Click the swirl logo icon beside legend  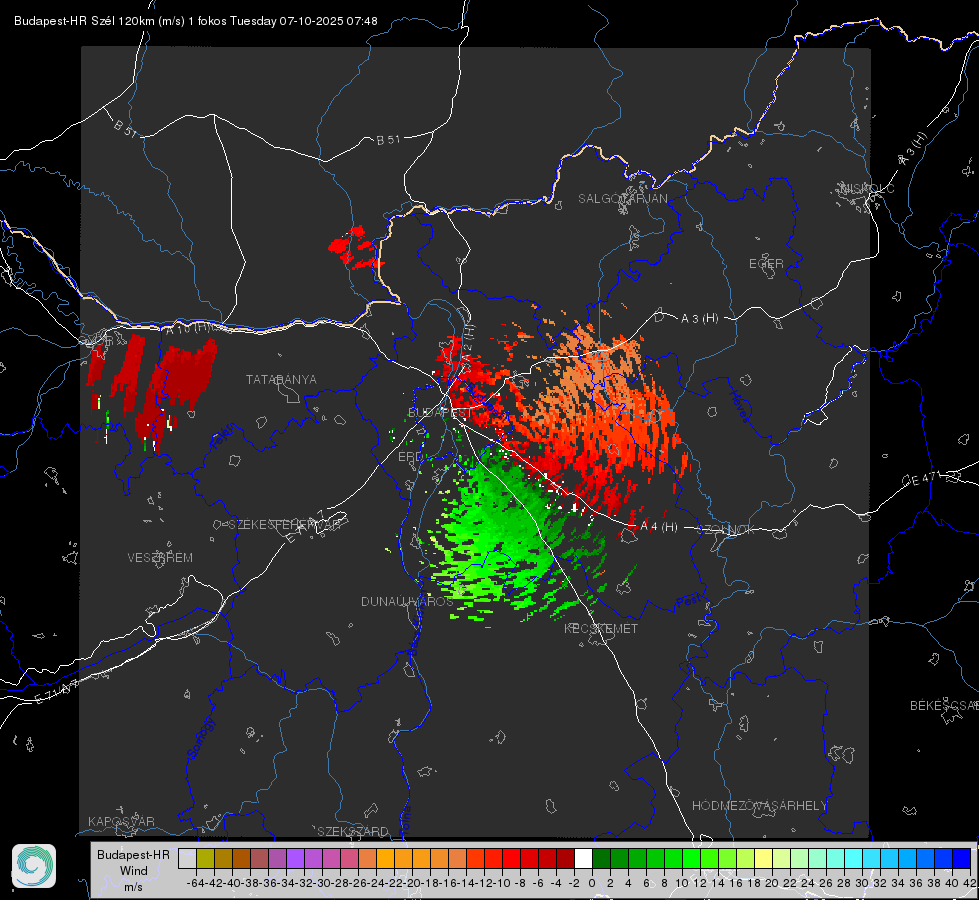pos(34,866)
